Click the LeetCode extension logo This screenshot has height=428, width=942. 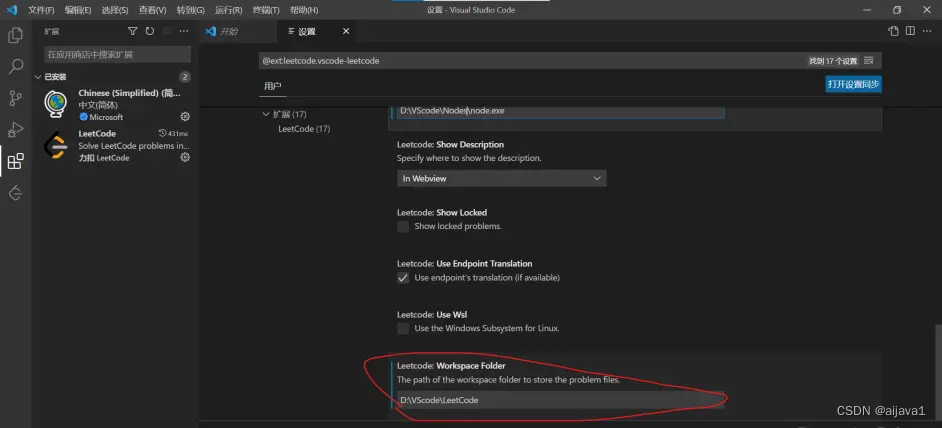(56, 145)
